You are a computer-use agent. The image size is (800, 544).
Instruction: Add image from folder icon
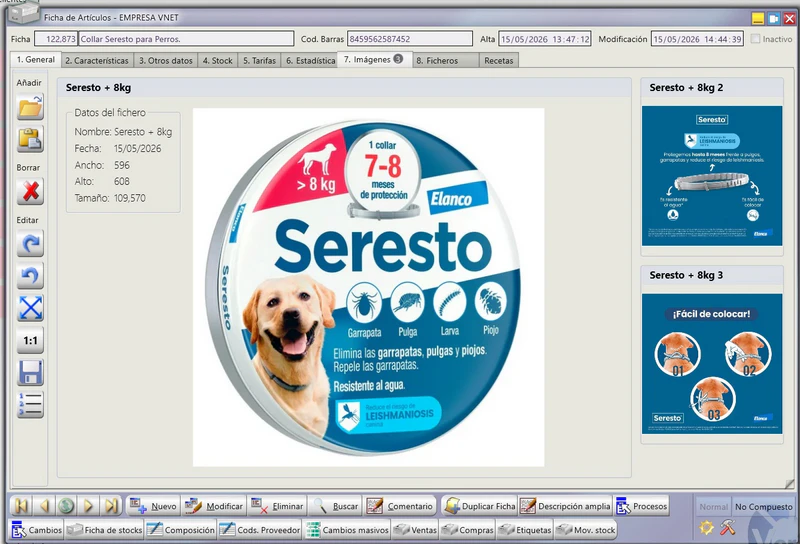pyautogui.click(x=30, y=107)
